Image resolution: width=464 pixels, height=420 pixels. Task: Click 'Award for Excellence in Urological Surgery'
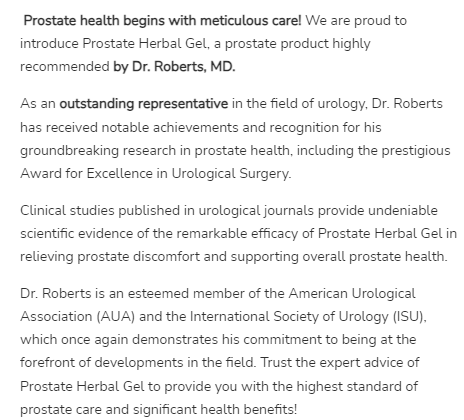coord(155,174)
